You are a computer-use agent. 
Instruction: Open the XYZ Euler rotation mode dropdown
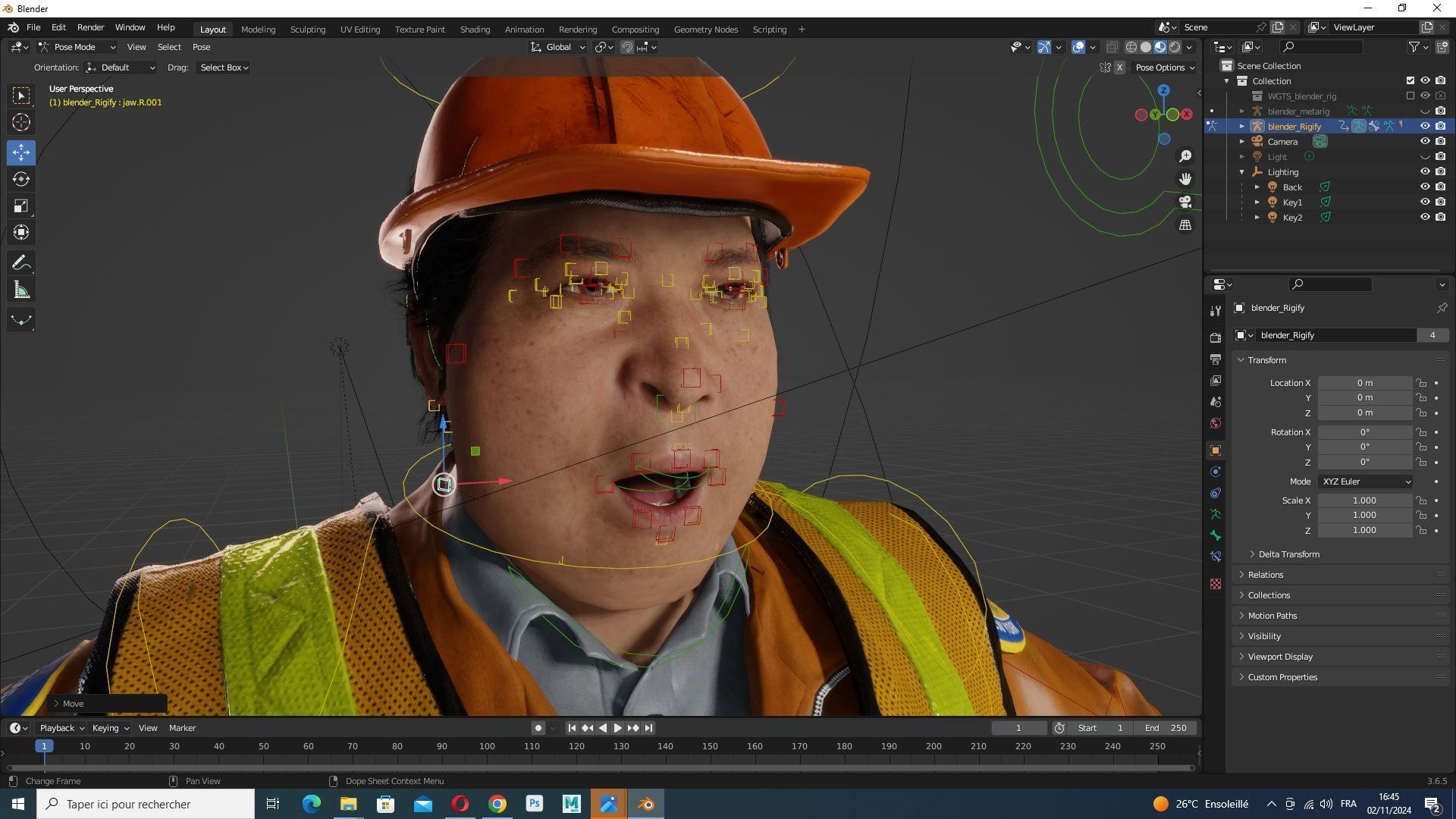pos(1365,482)
